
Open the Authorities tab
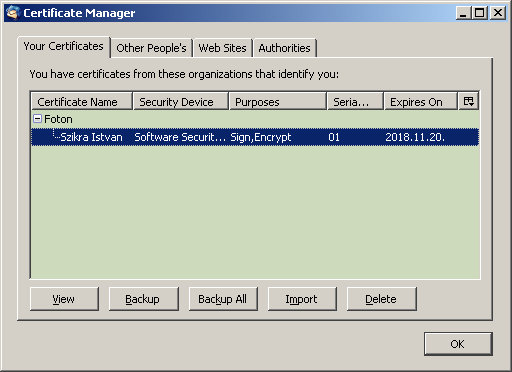coord(284,48)
